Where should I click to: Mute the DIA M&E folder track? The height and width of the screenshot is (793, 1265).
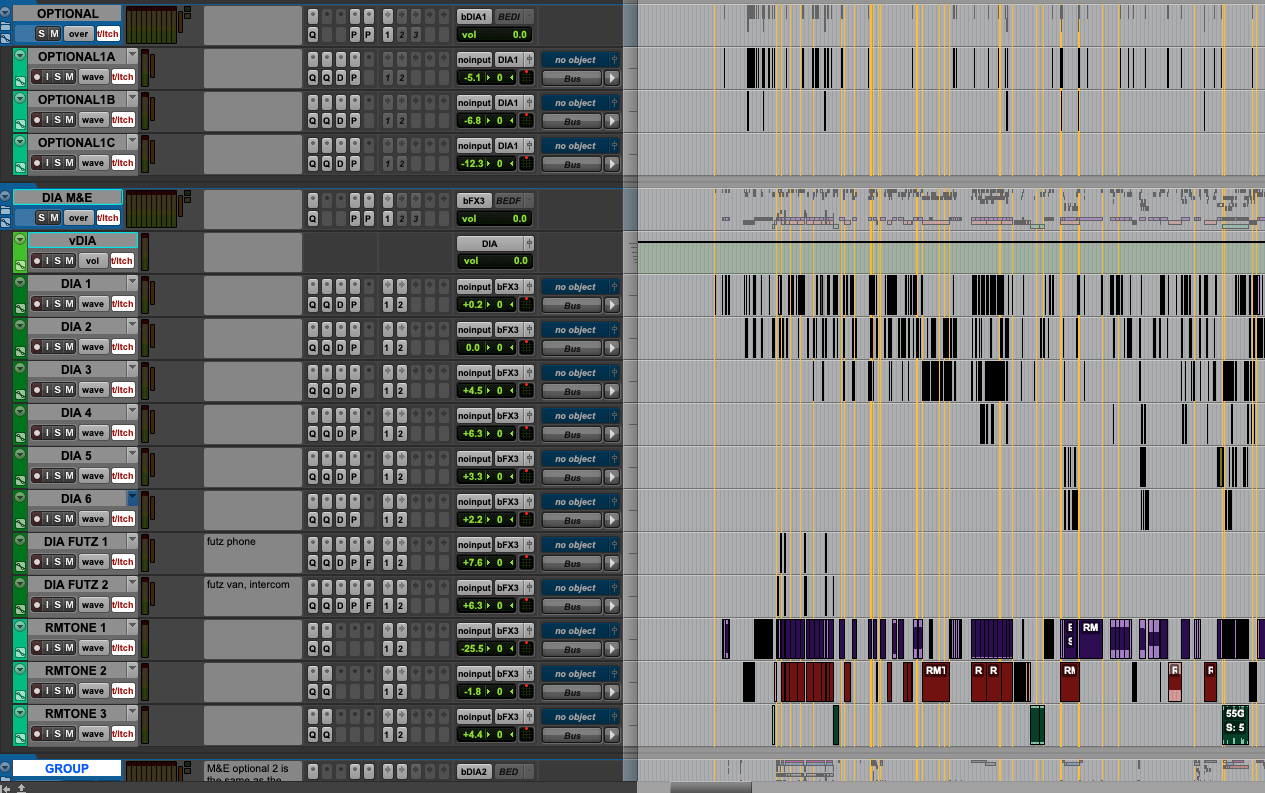54,217
